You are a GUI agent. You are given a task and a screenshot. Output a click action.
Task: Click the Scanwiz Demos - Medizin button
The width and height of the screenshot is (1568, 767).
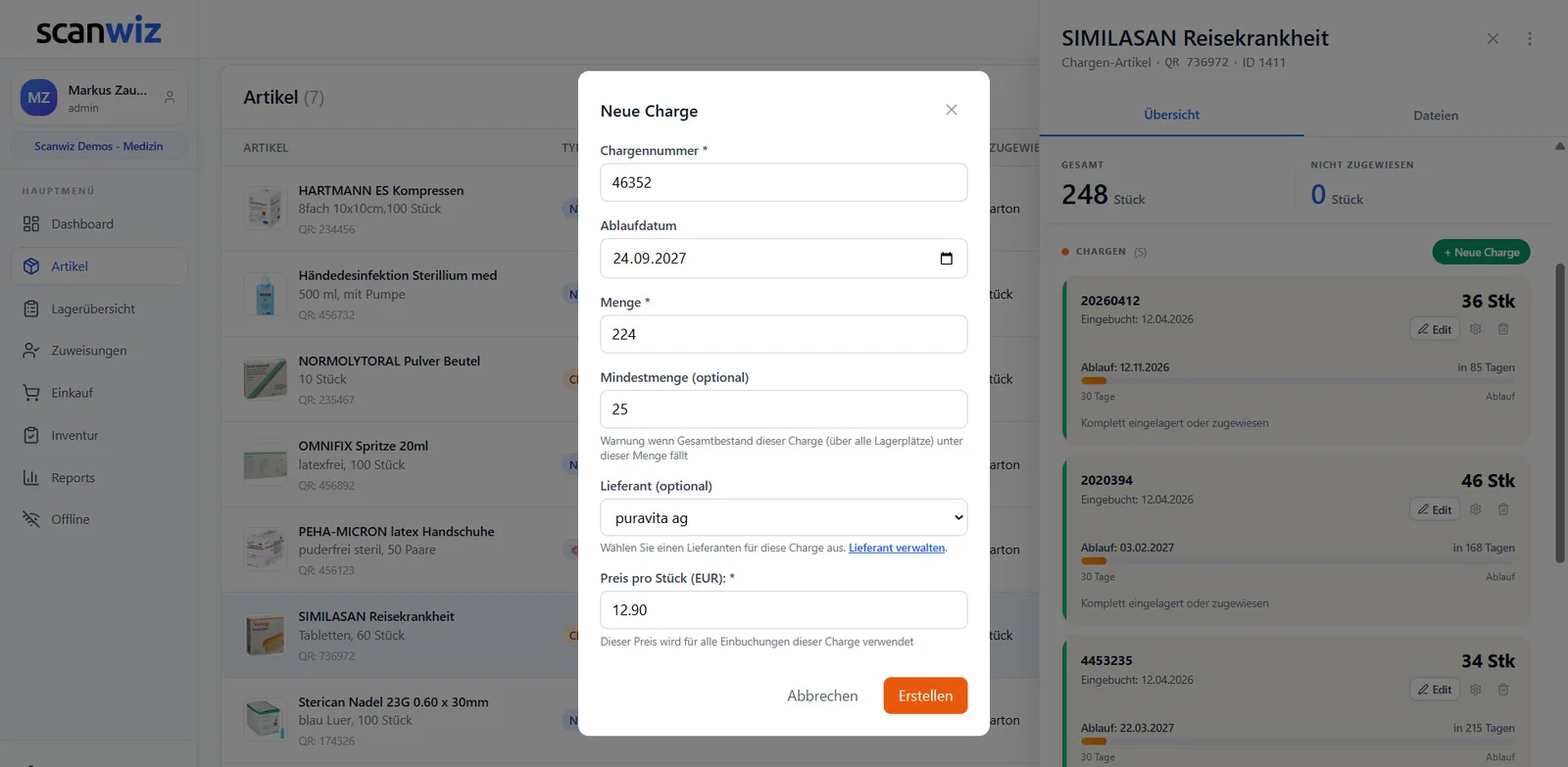point(99,146)
